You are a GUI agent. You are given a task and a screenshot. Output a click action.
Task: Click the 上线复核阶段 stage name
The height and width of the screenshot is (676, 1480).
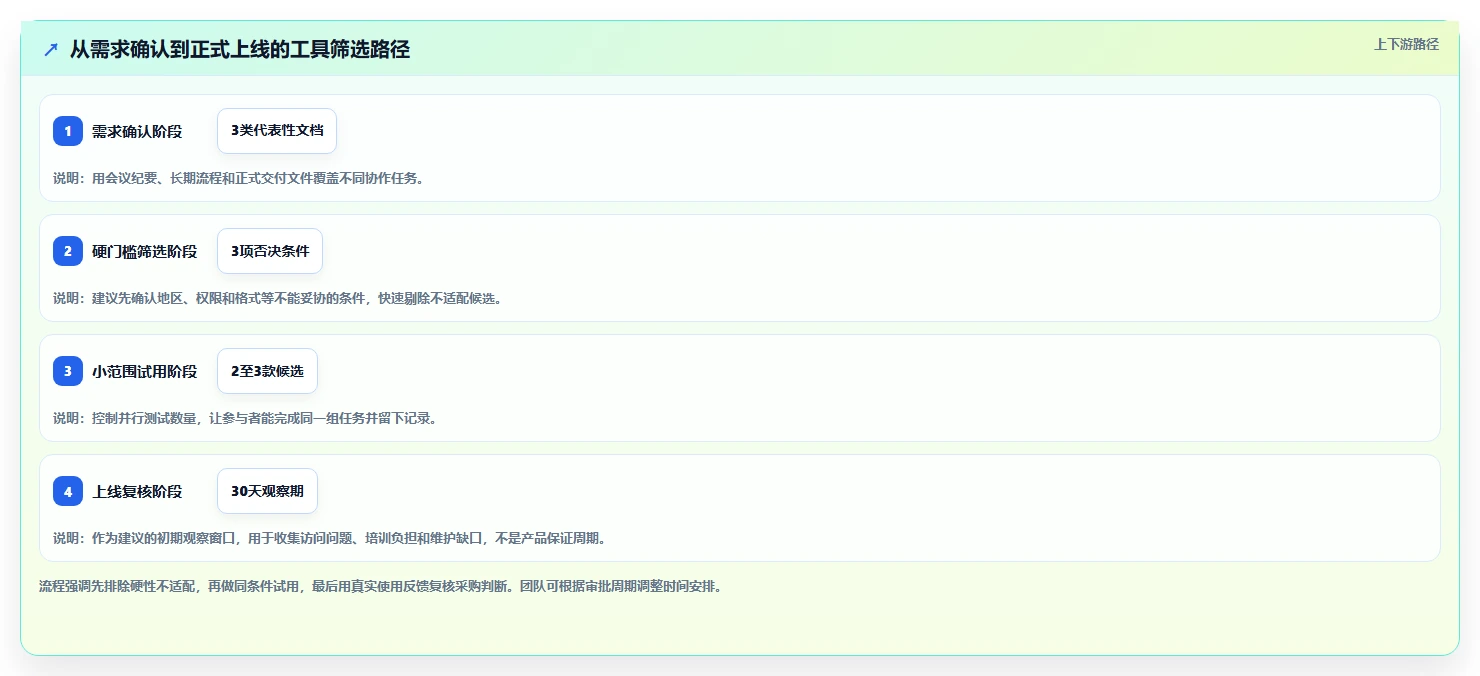coord(137,491)
